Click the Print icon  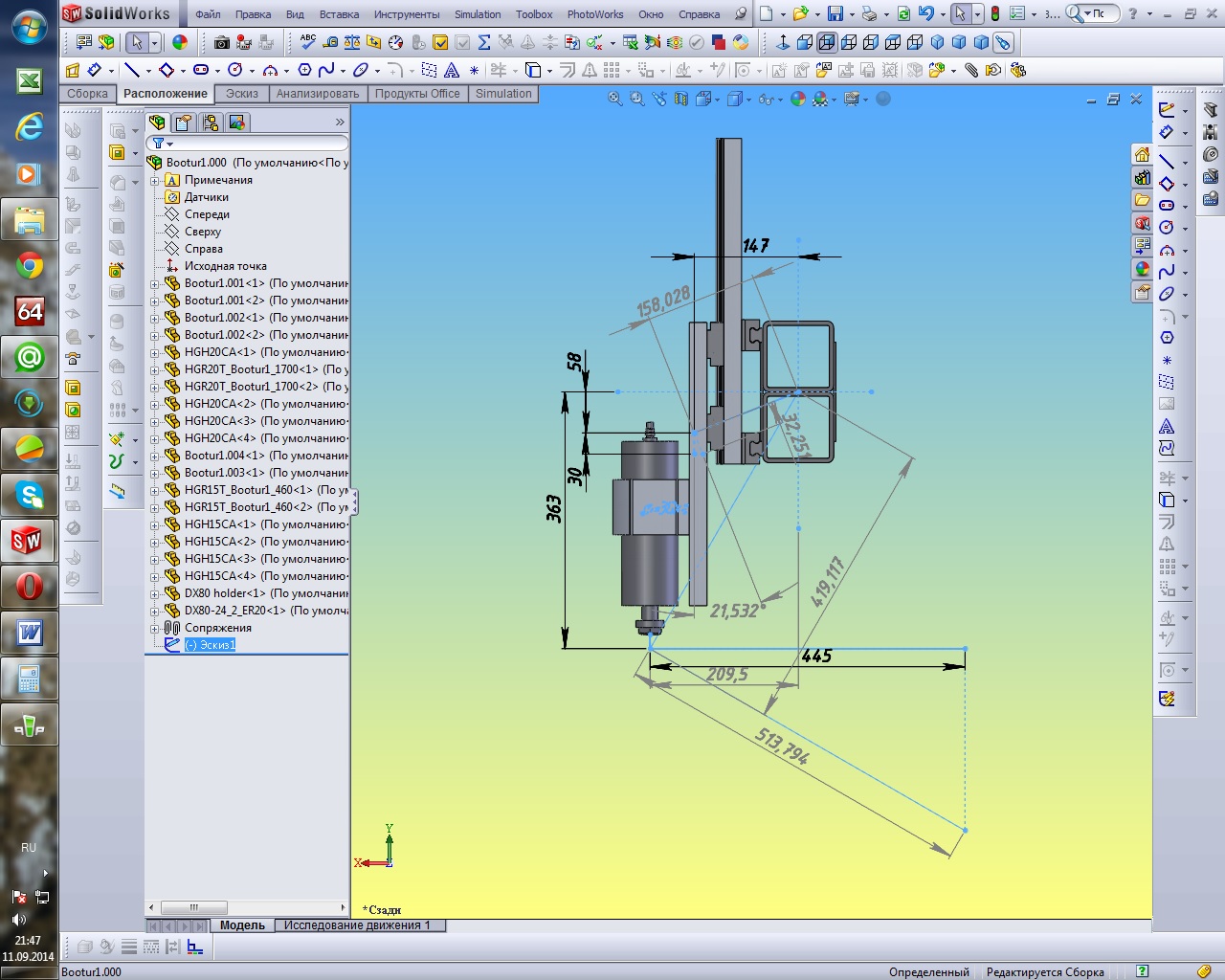[869, 14]
